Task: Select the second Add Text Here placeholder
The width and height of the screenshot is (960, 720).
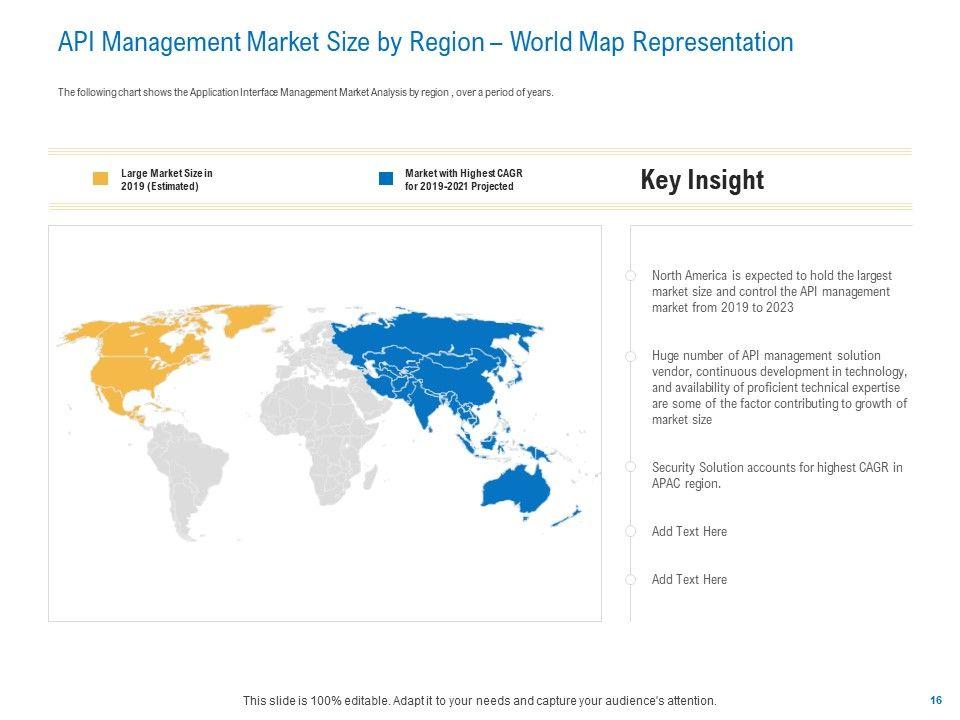Action: pos(689,579)
